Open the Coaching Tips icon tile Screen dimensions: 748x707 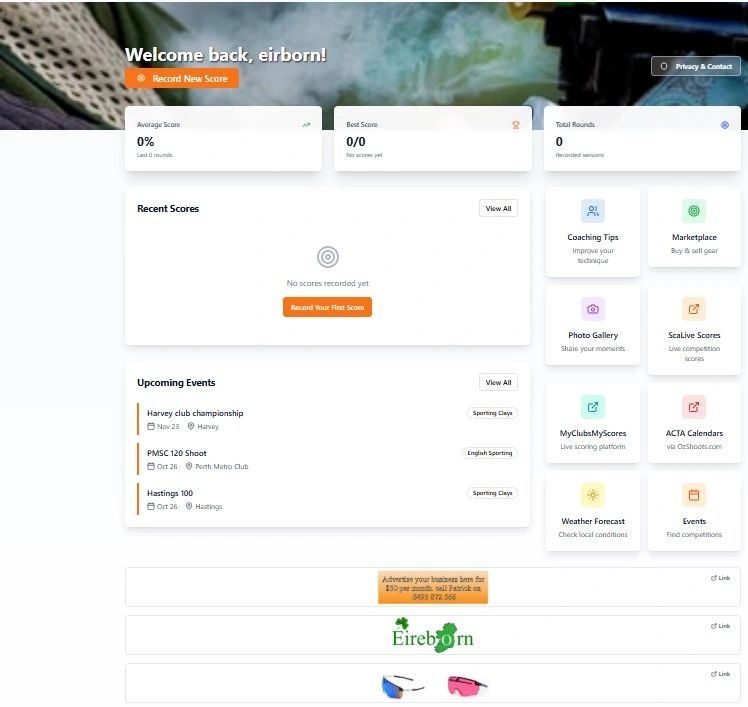[593, 211]
